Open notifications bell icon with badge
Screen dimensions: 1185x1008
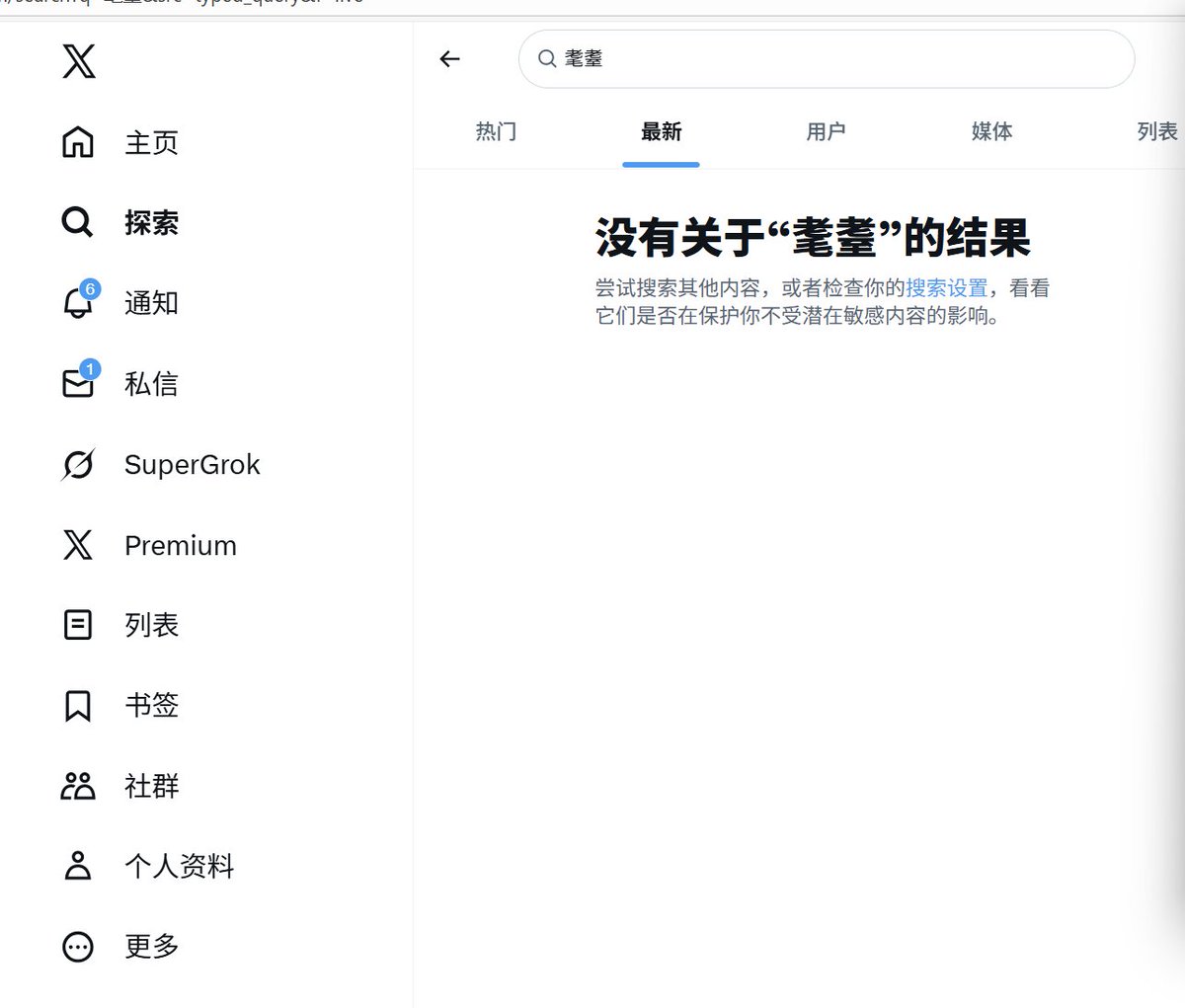click(78, 303)
